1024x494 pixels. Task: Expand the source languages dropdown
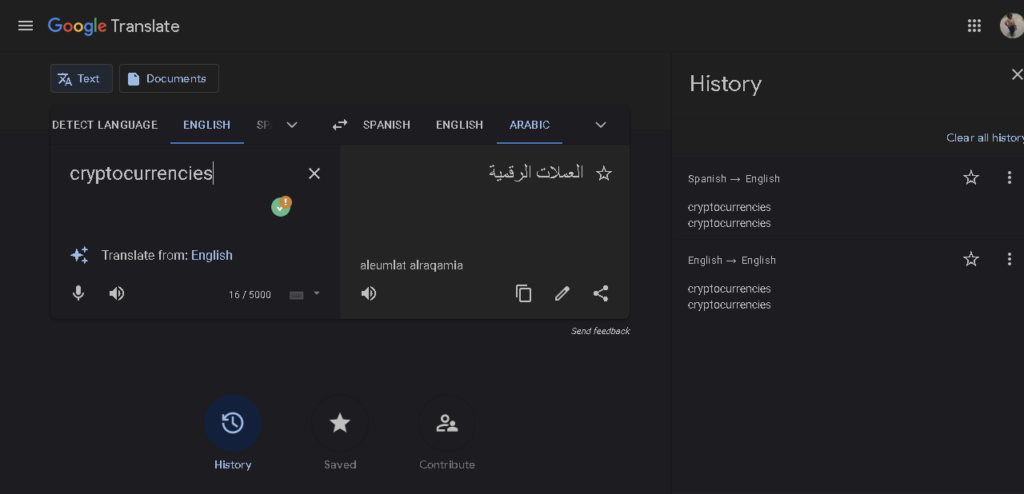tap(292, 125)
